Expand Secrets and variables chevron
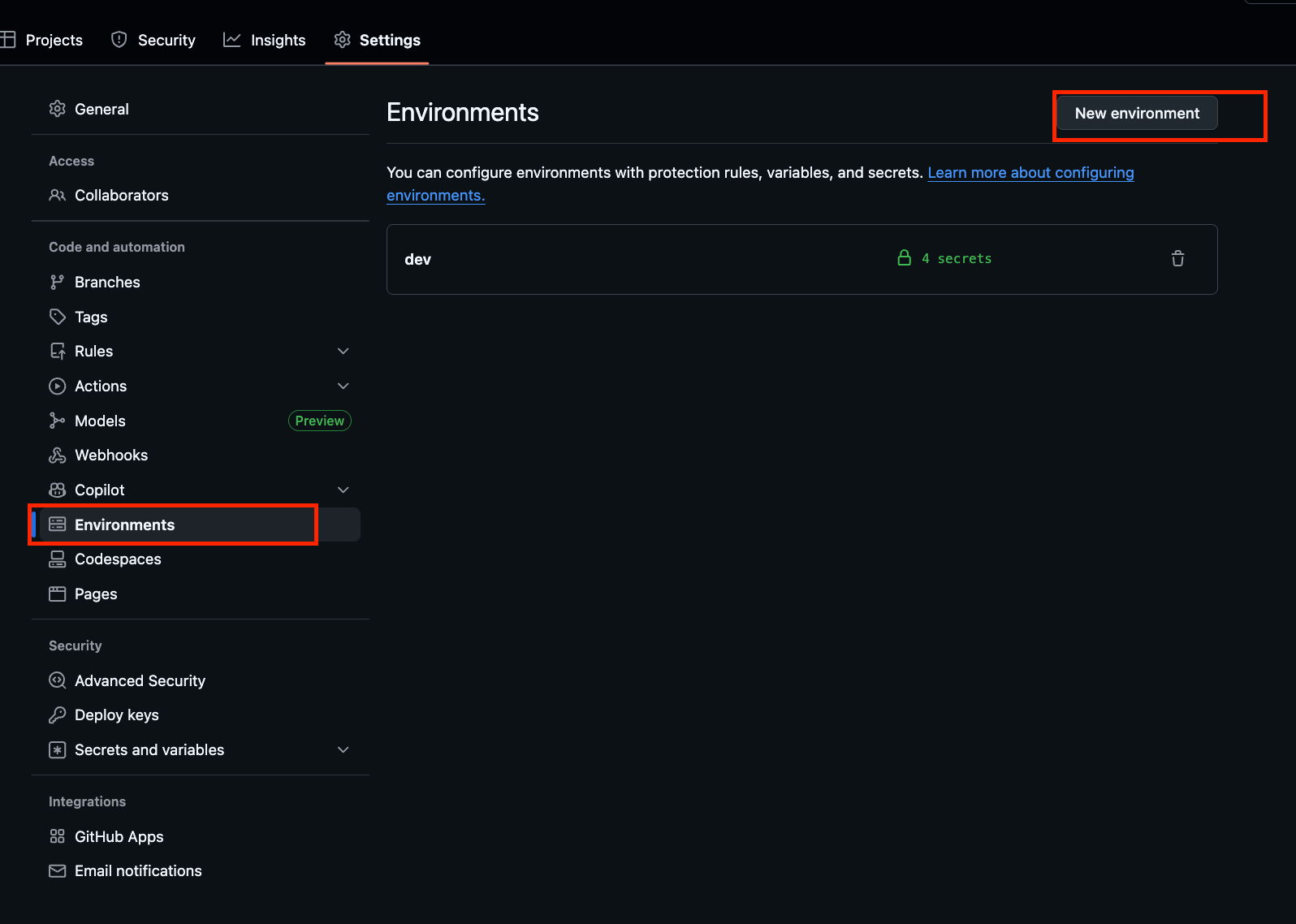Image resolution: width=1296 pixels, height=924 pixels. point(343,750)
